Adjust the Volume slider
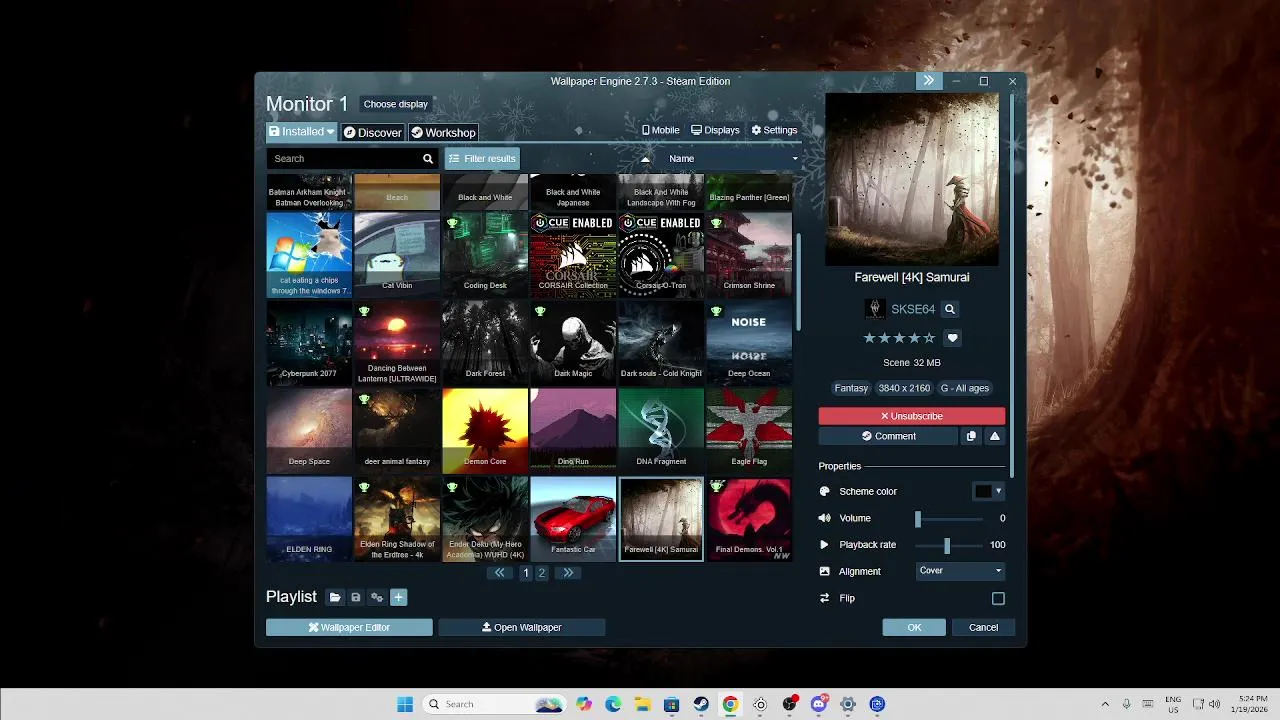This screenshot has height=720, width=1280. coord(949,518)
